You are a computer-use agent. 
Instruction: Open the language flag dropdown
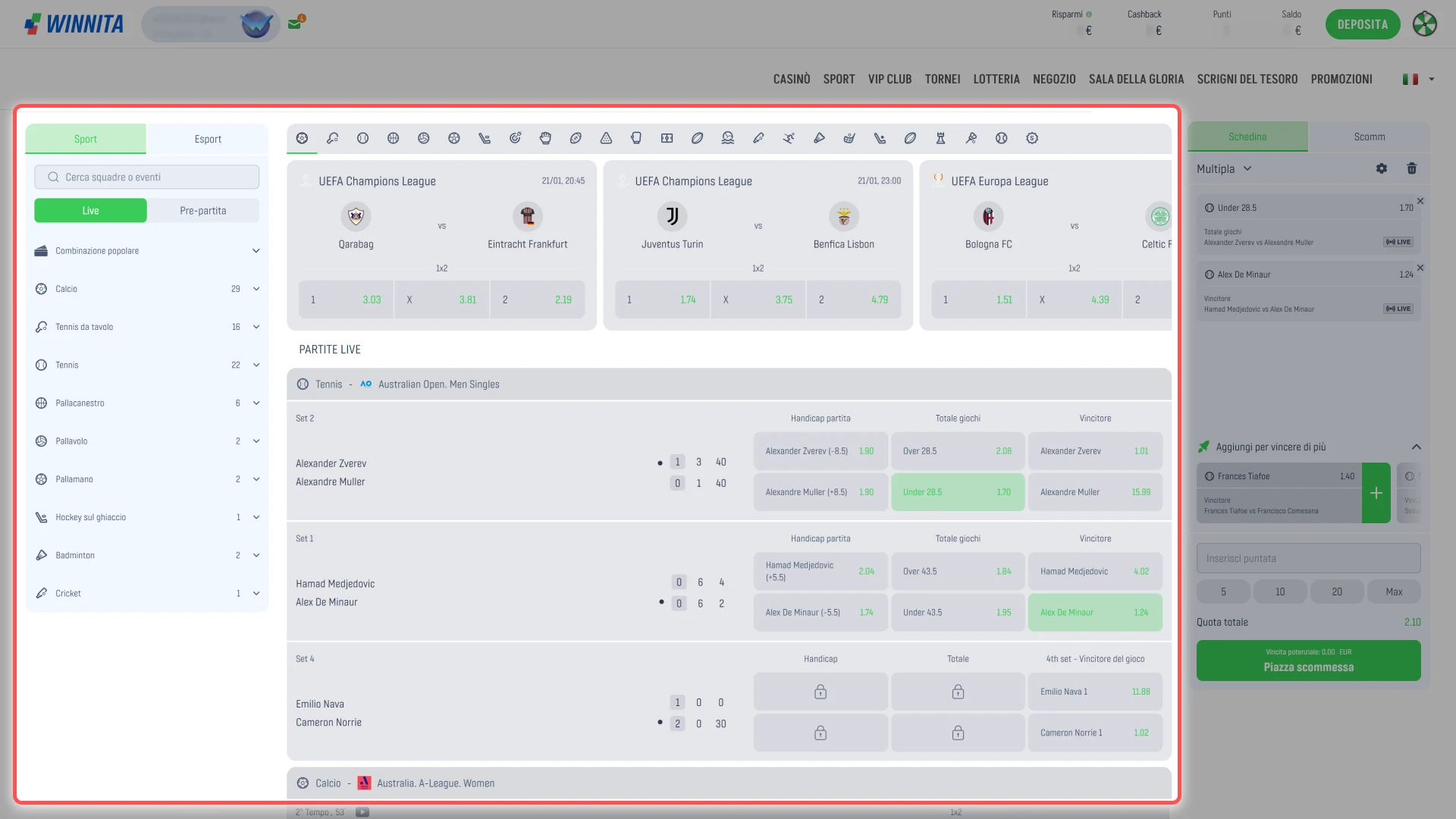pyautogui.click(x=1418, y=79)
